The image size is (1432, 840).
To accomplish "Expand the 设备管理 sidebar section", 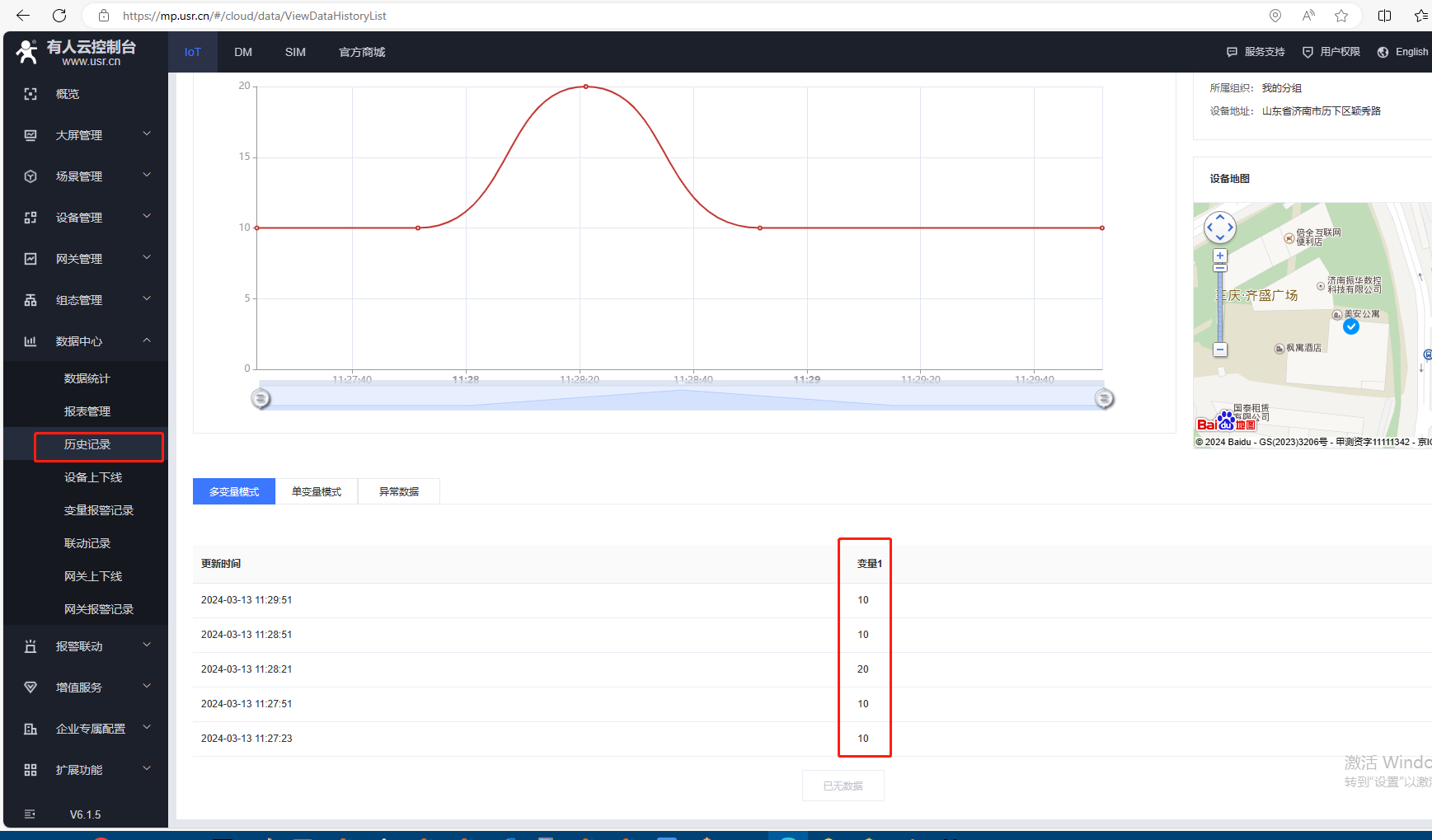I will 79,218.
